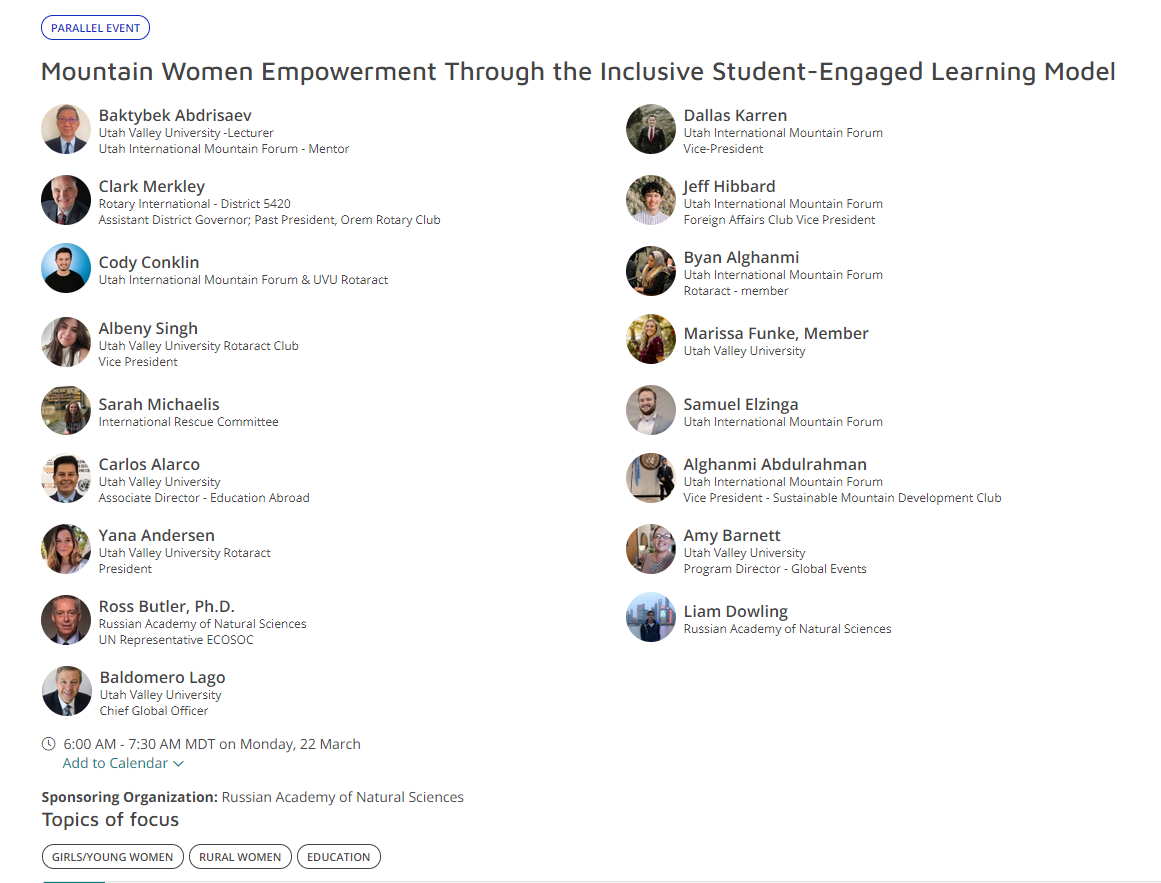Click the clock icon beside event time
This screenshot has height=883, width=1161.
49,744
